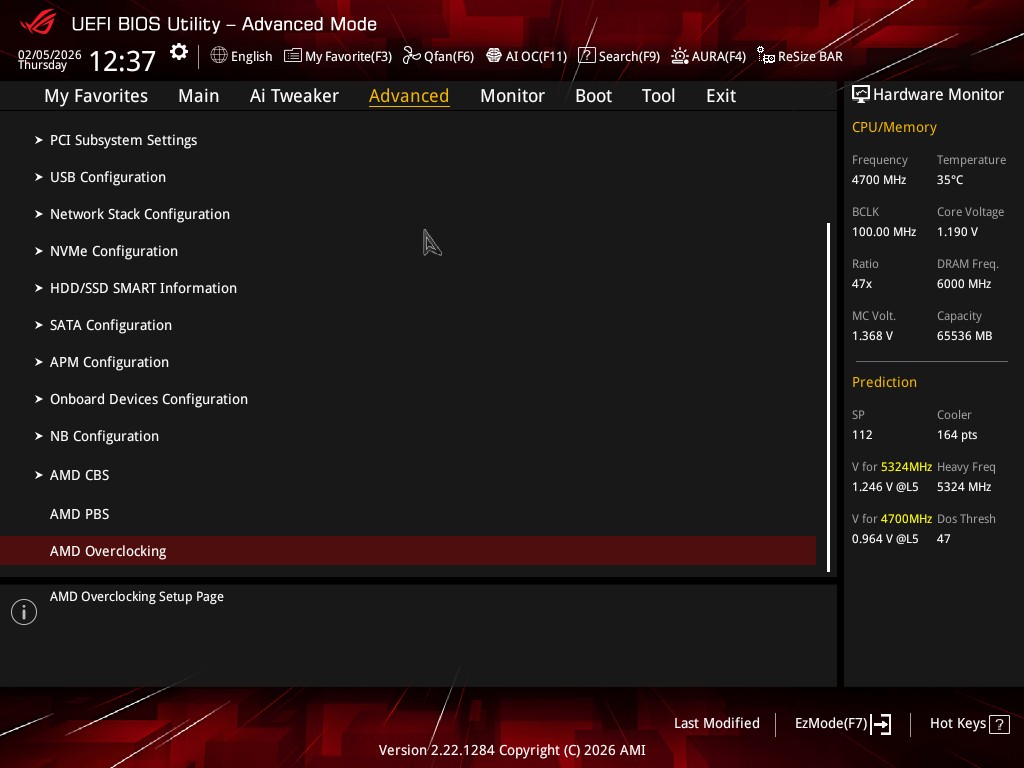Open the highlighted AMD Overclocking entry
The height and width of the screenshot is (768, 1024).
click(408, 551)
